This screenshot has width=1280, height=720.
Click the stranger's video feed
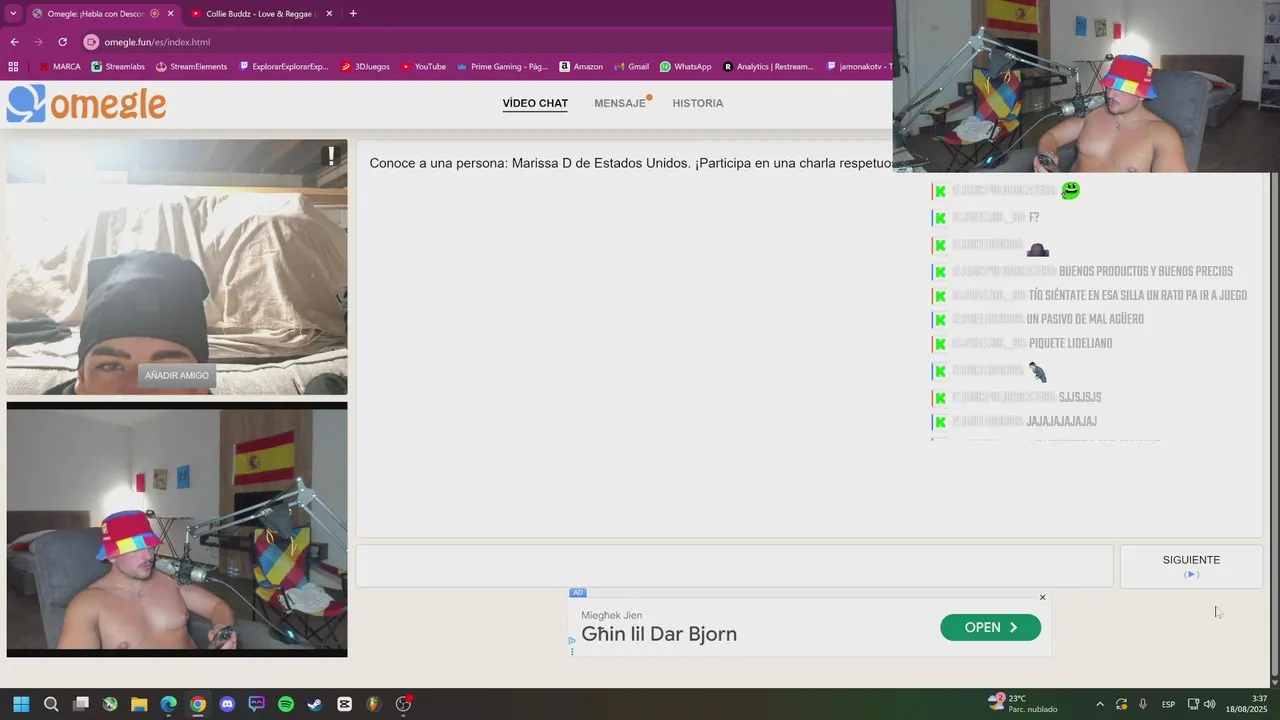pos(177,267)
